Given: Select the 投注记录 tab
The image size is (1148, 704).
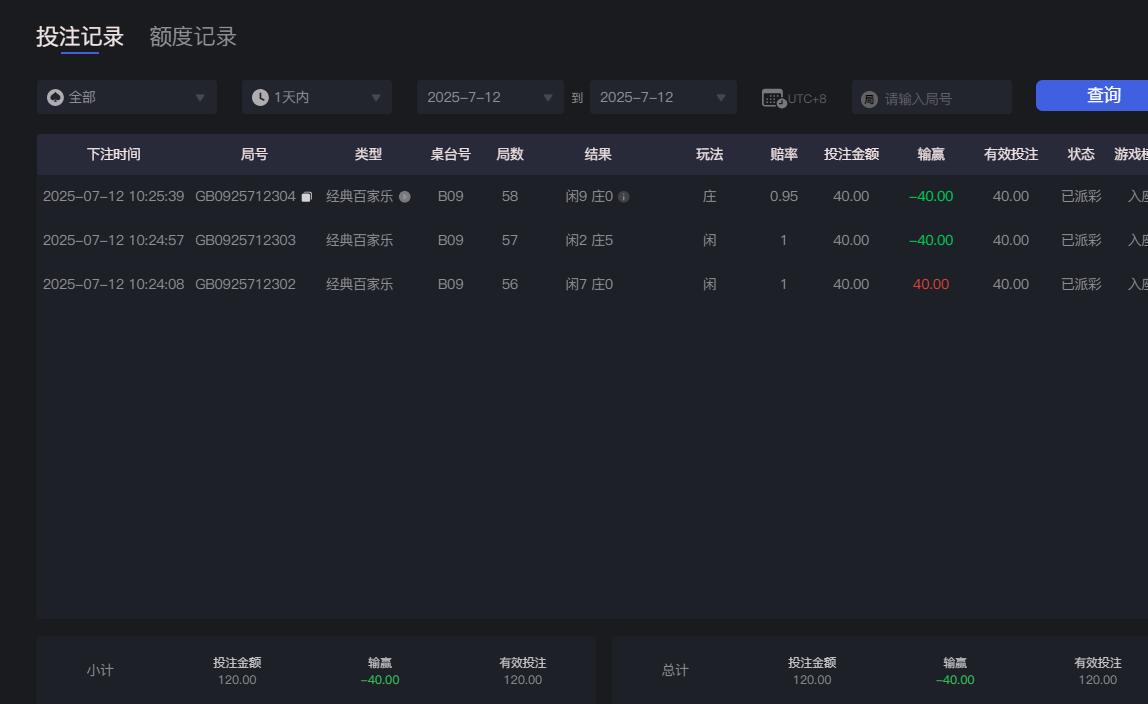Looking at the screenshot, I should click(78, 36).
